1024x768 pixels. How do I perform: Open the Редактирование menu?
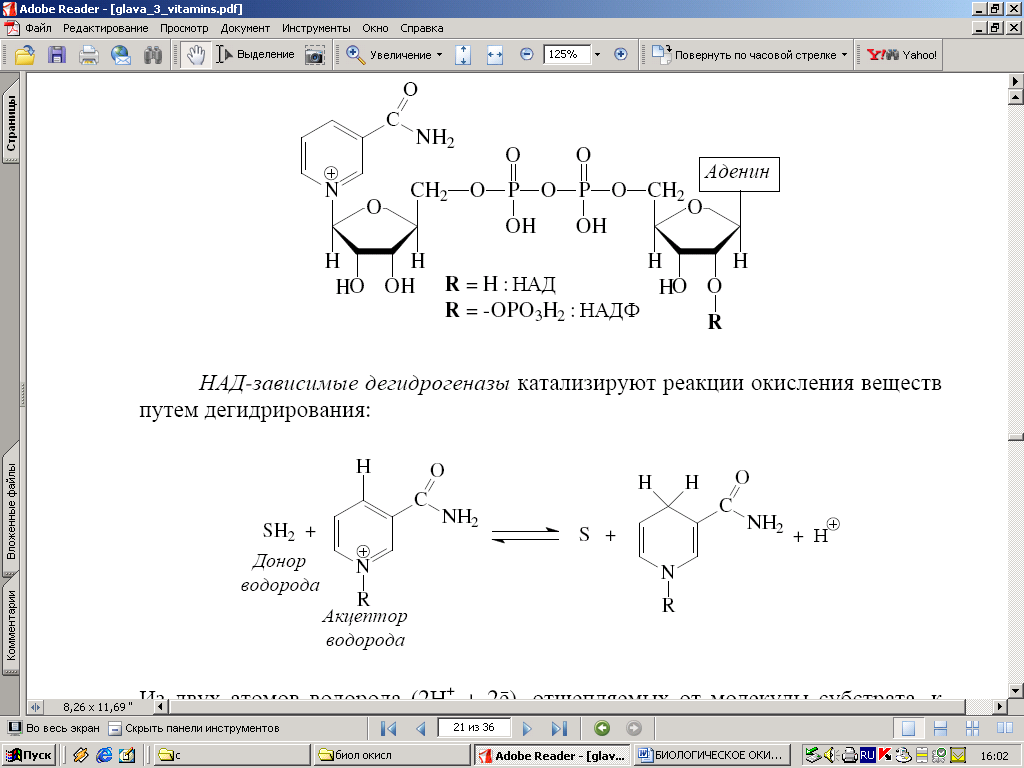[x=106, y=28]
